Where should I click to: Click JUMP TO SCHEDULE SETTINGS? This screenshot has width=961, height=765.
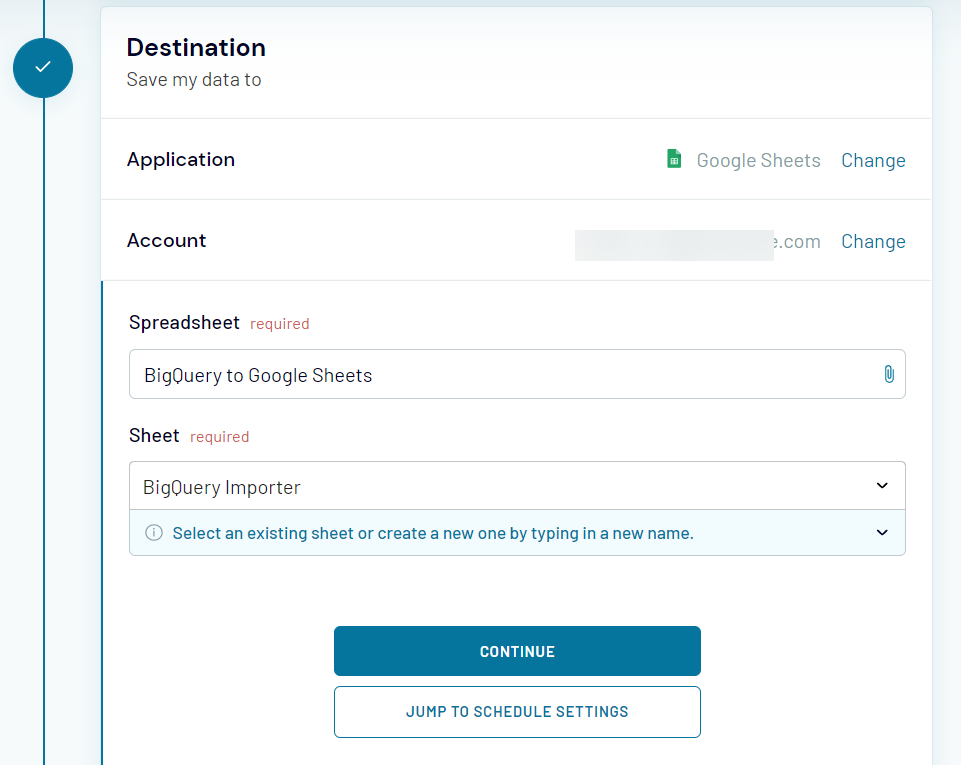click(x=517, y=711)
